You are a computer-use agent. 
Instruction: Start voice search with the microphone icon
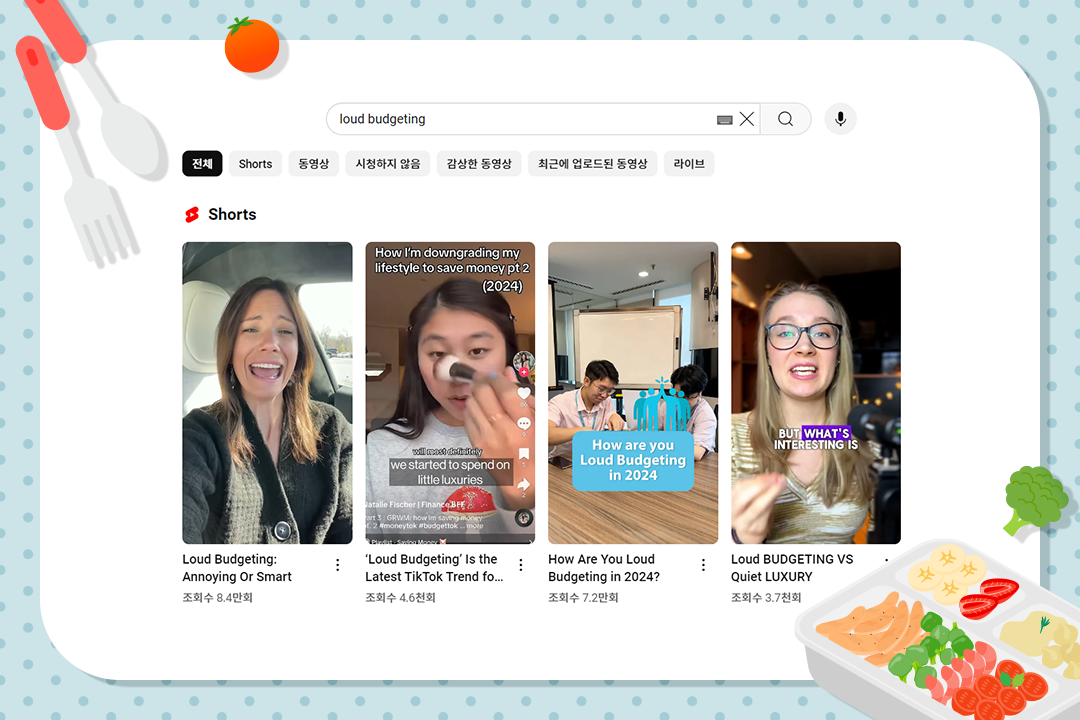(840, 119)
